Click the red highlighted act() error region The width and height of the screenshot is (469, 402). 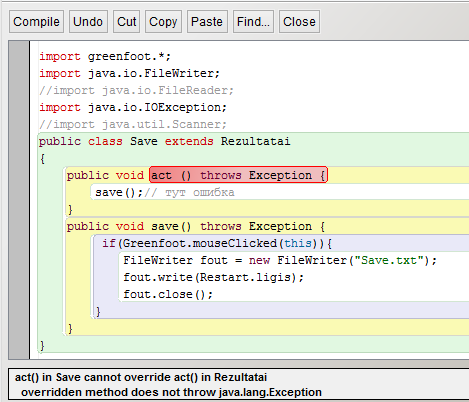(x=238, y=175)
